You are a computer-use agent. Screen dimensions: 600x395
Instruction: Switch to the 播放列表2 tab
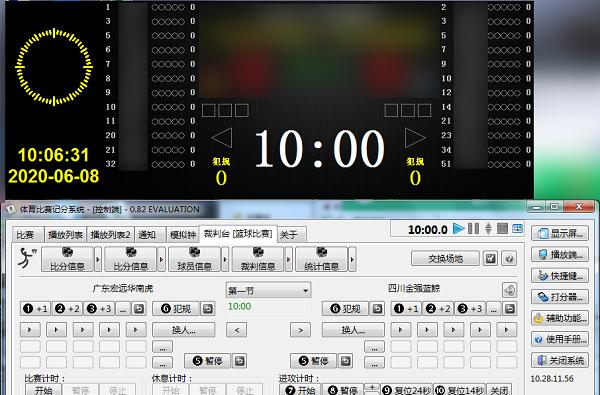(x=111, y=235)
